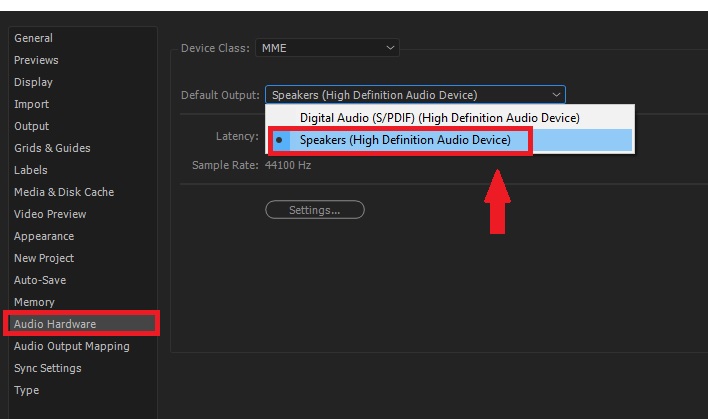708x419 pixels.
Task: Click the 44100 Hz sample rate value
Action: 288,165
